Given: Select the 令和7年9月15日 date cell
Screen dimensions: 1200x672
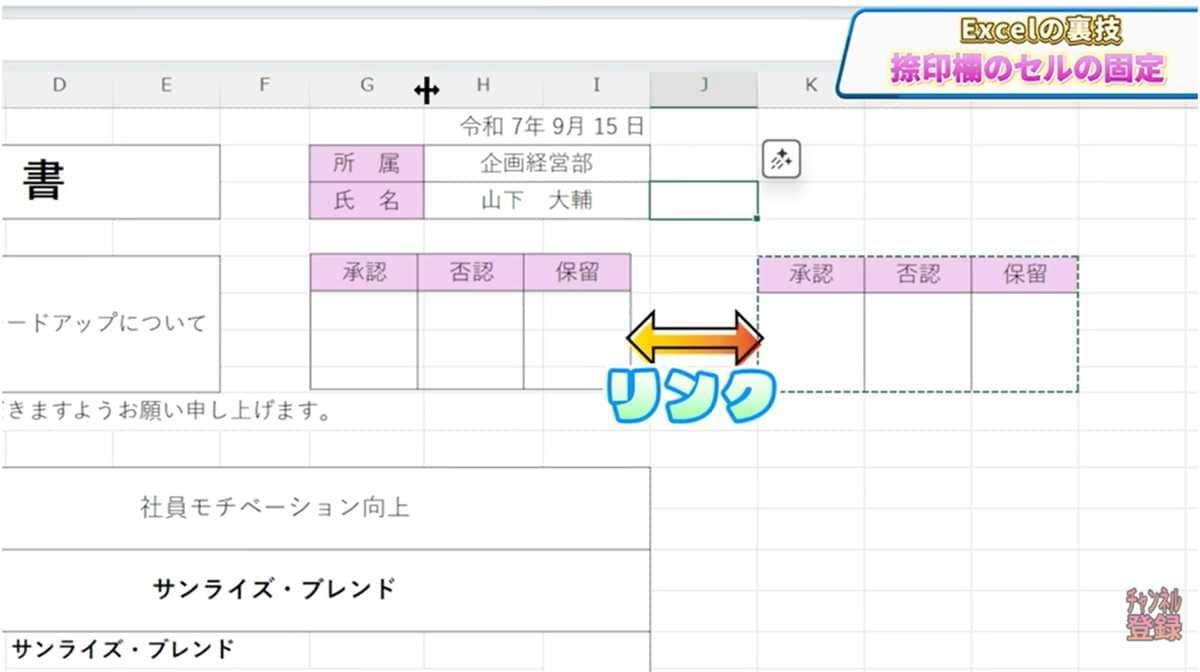Looking at the screenshot, I should pyautogui.click(x=550, y=127).
